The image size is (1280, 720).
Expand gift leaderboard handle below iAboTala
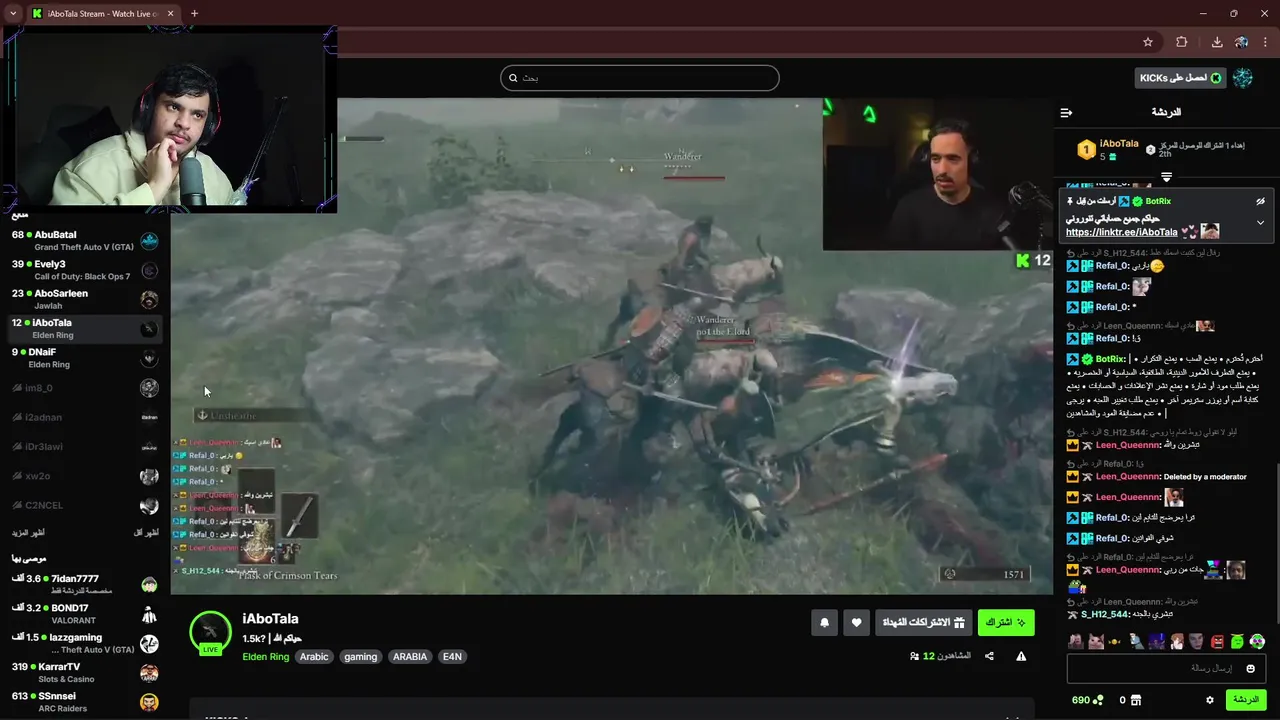1166,177
